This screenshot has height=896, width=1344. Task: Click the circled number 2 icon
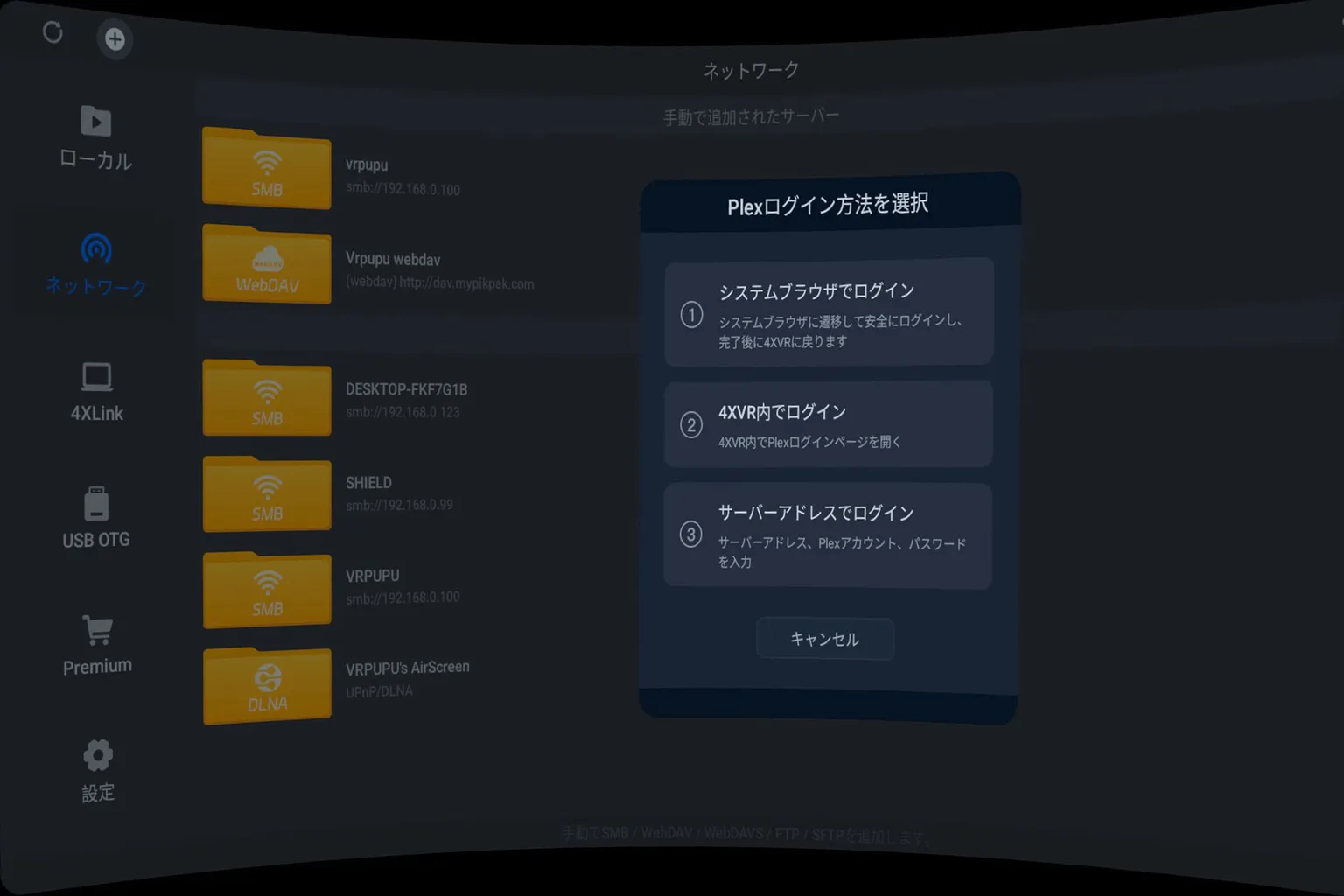pyautogui.click(x=691, y=425)
